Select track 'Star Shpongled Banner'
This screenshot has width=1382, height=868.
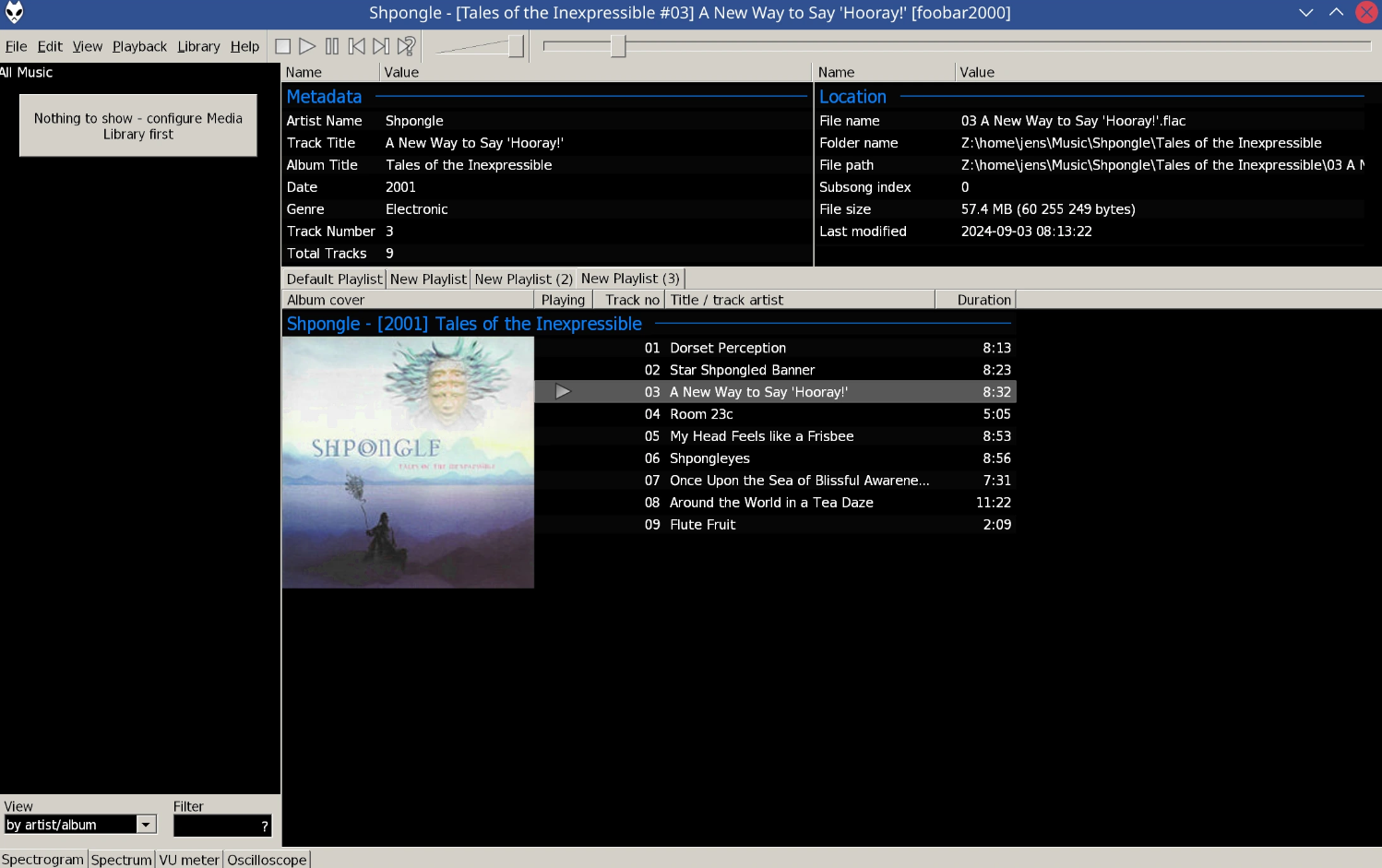pos(742,370)
